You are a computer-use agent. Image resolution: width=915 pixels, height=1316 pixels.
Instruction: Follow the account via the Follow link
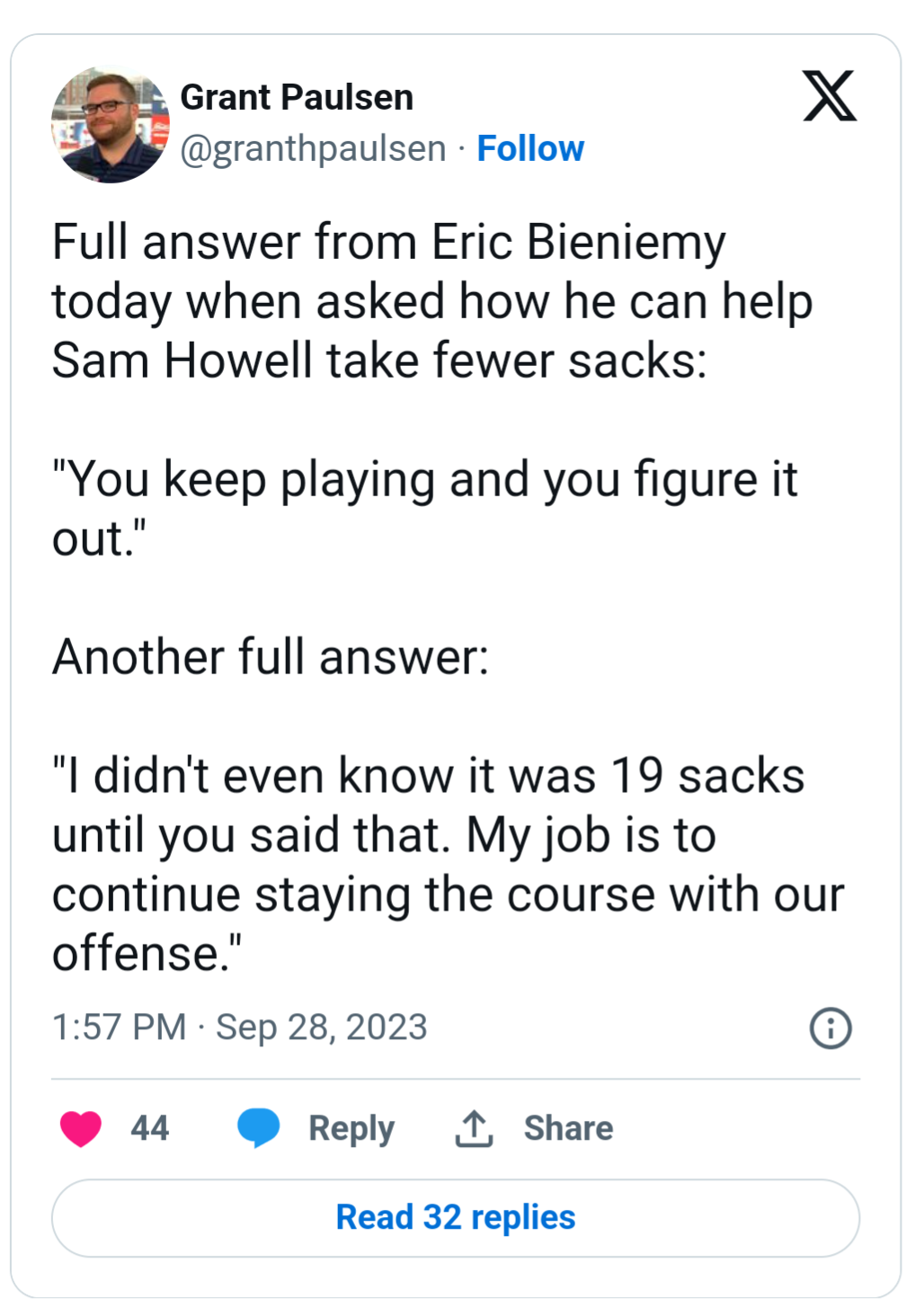pyautogui.click(x=530, y=148)
